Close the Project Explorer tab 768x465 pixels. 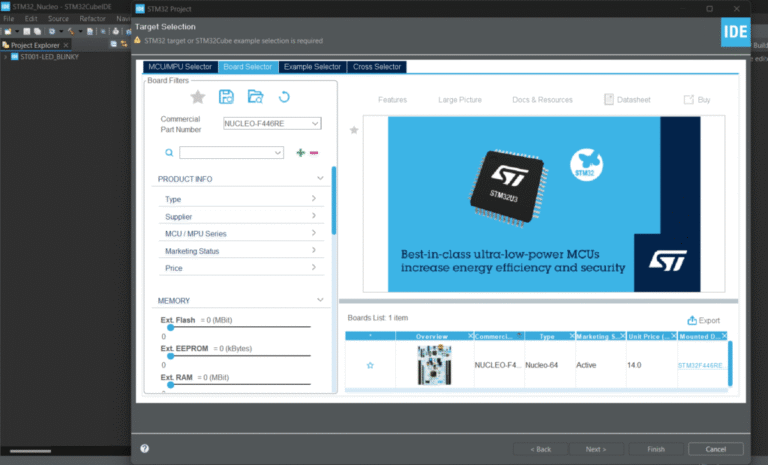[x=66, y=45]
